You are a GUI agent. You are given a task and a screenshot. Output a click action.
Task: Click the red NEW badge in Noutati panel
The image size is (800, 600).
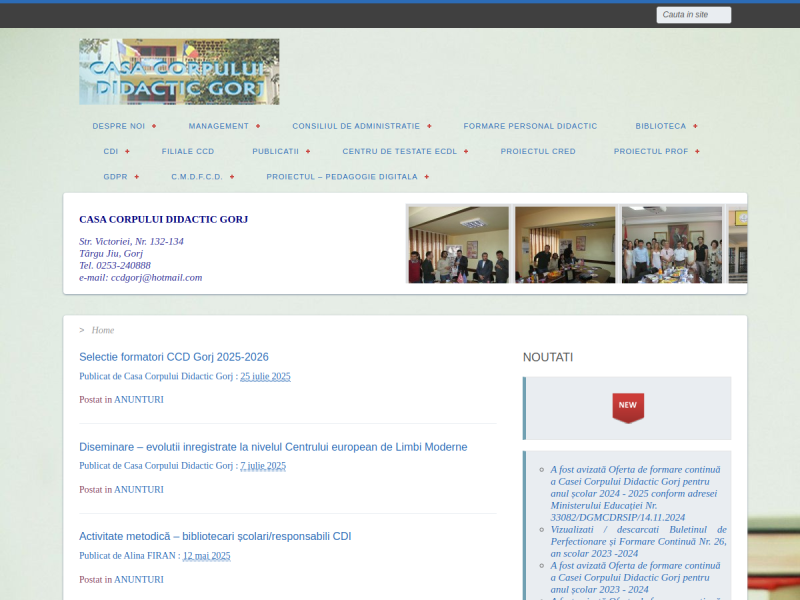pyautogui.click(x=628, y=406)
